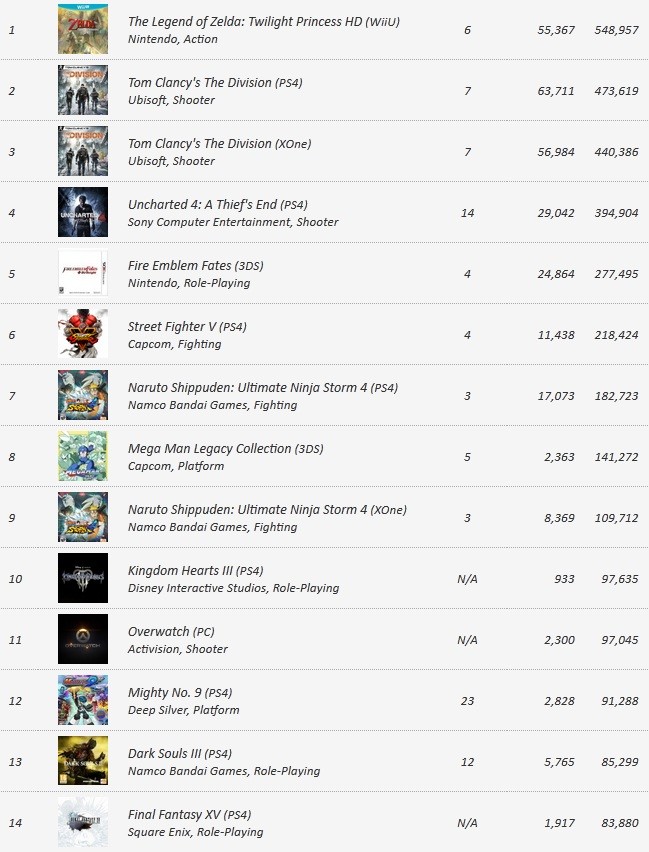
Task: Open Zelda Twilight Princess HD box art
Action: [83, 29]
